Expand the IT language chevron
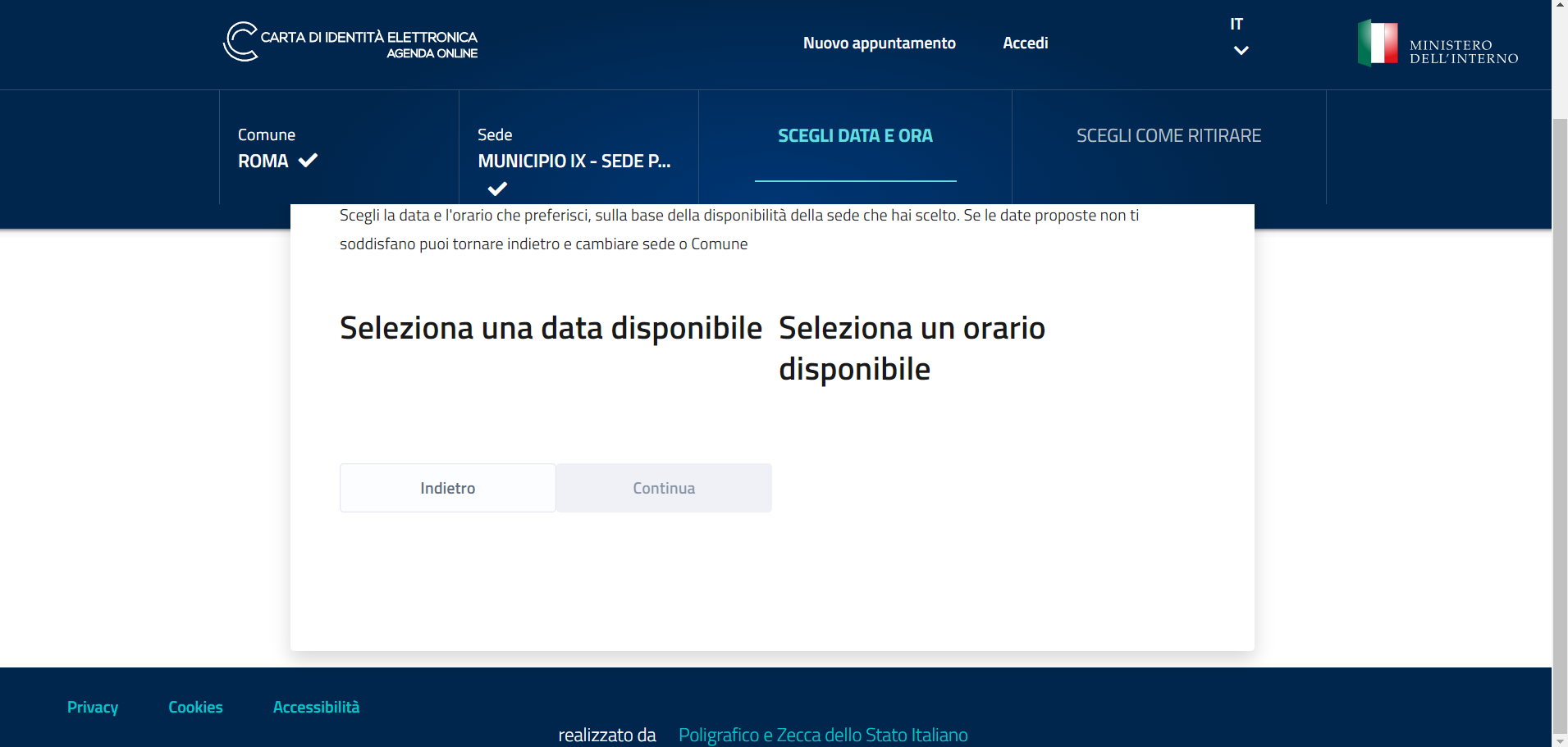This screenshot has width=1568, height=747. 1241,50
